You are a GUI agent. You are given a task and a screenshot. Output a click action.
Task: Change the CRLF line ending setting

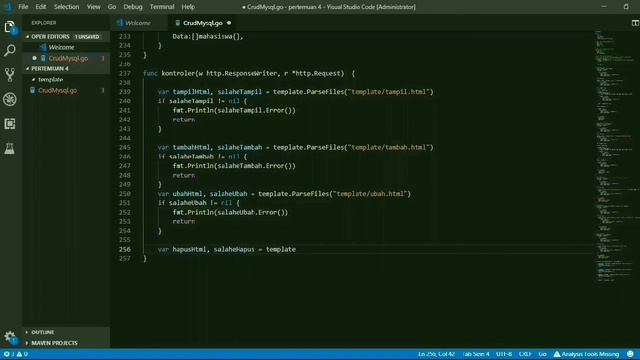(525, 354)
